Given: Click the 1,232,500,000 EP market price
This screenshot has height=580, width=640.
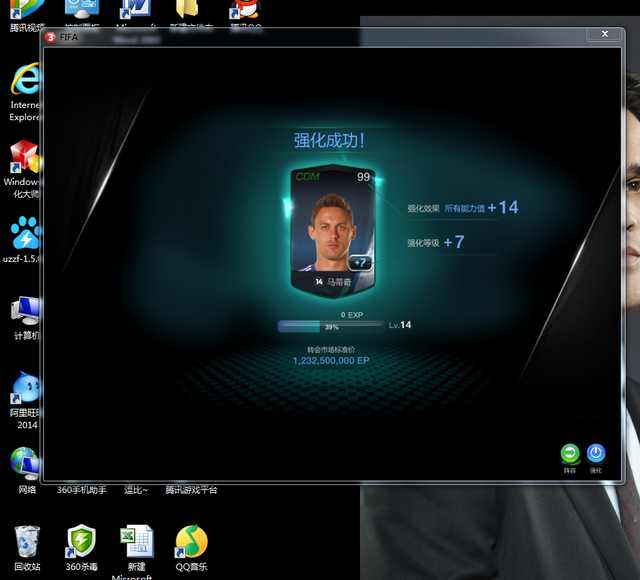Looking at the screenshot, I should pyautogui.click(x=331, y=361).
